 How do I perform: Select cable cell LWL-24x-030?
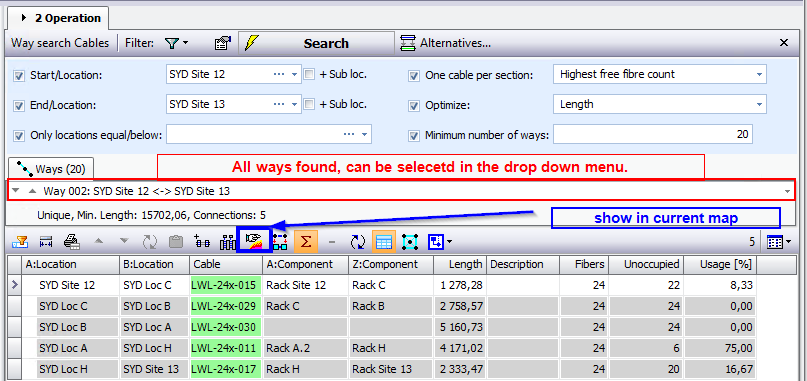coord(225,327)
